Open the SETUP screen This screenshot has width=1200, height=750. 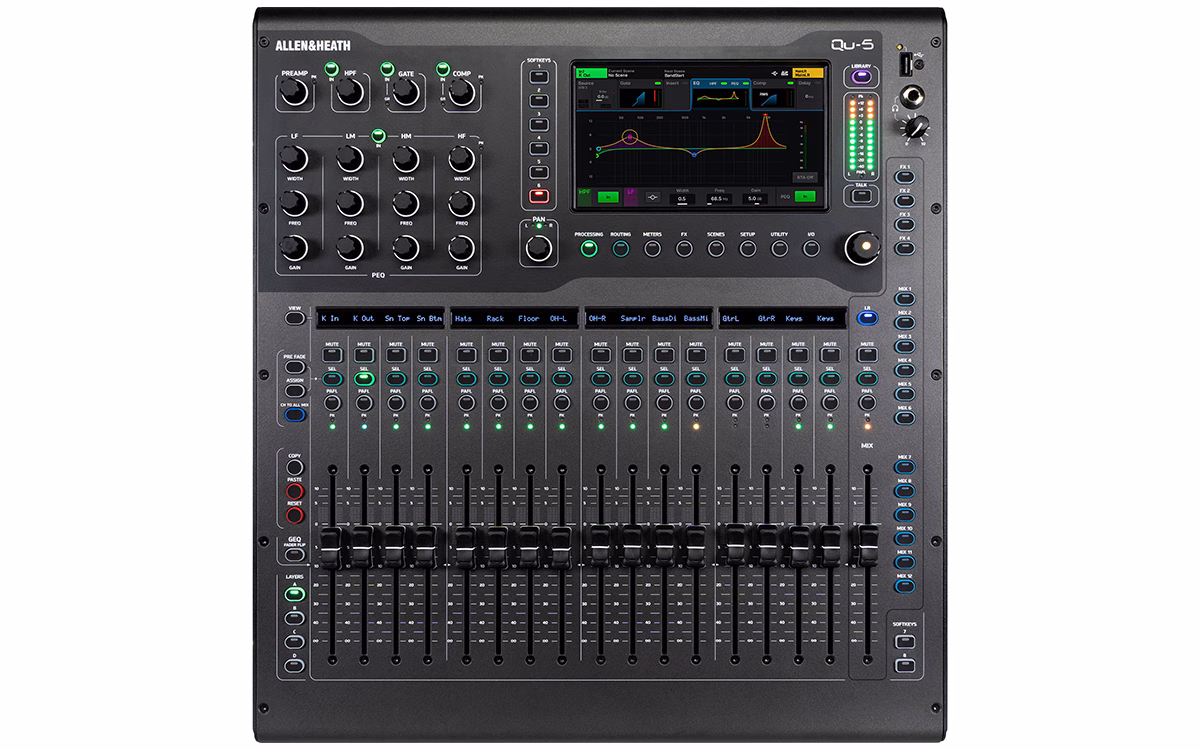tap(747, 248)
